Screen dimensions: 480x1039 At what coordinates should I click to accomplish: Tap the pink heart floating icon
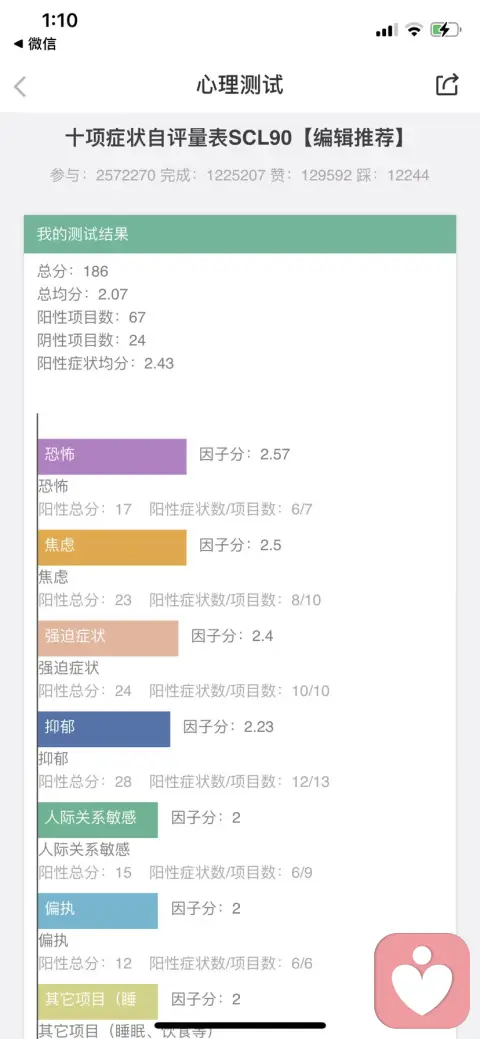coord(422,979)
